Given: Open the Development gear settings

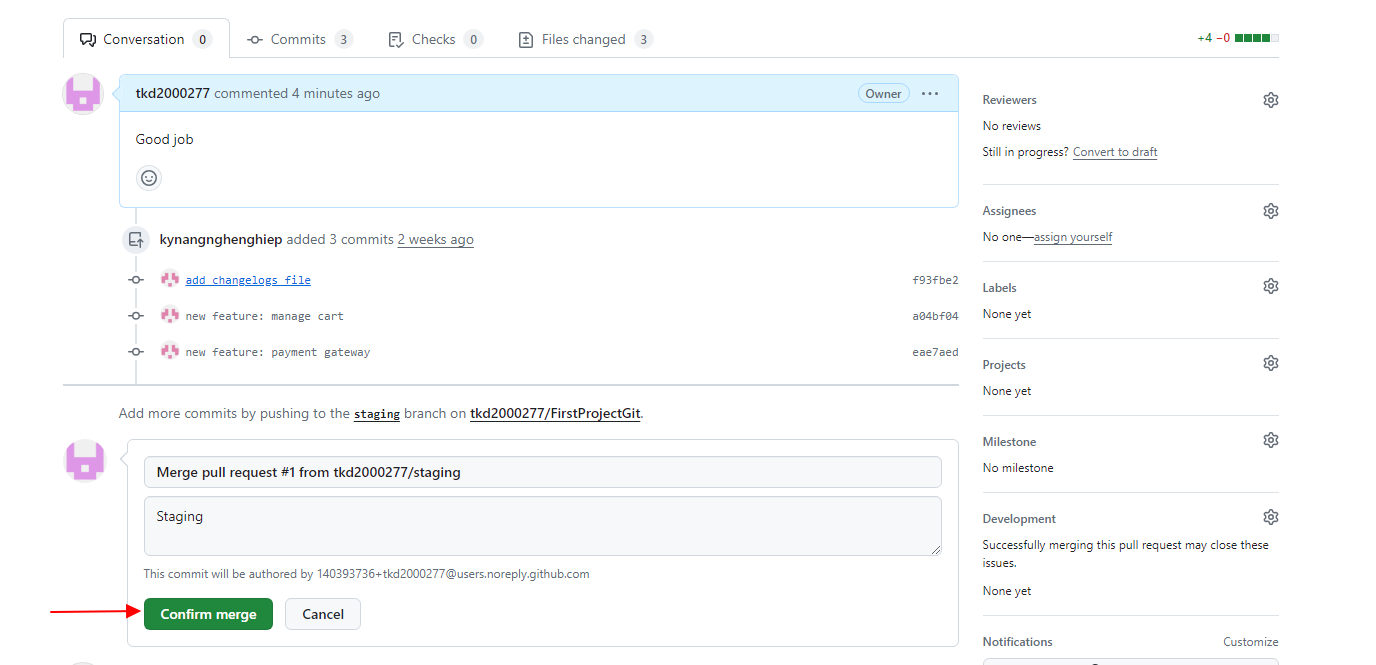Looking at the screenshot, I should 1270,517.
